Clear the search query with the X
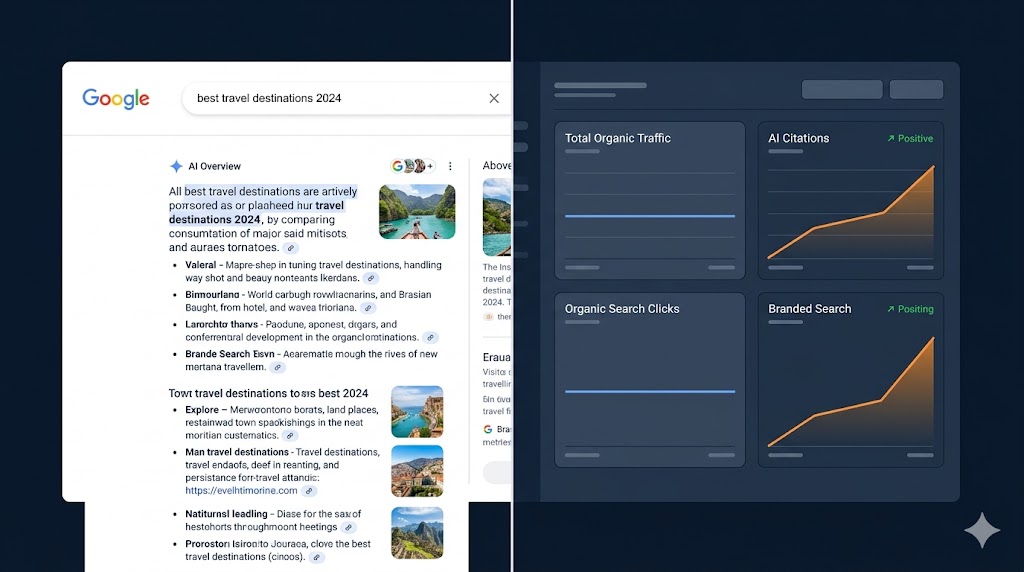 click(x=494, y=99)
